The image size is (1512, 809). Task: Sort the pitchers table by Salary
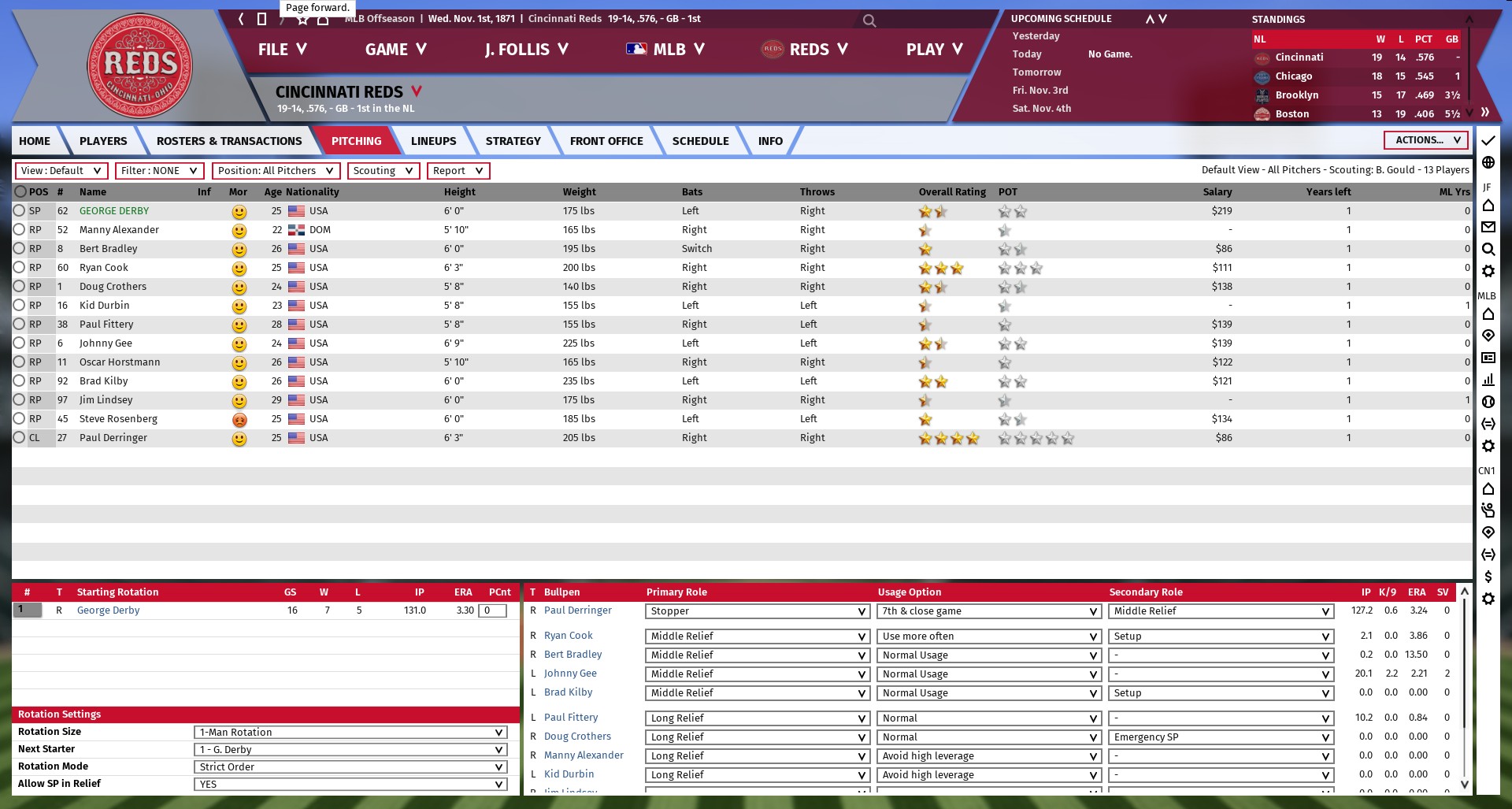[x=1217, y=191]
